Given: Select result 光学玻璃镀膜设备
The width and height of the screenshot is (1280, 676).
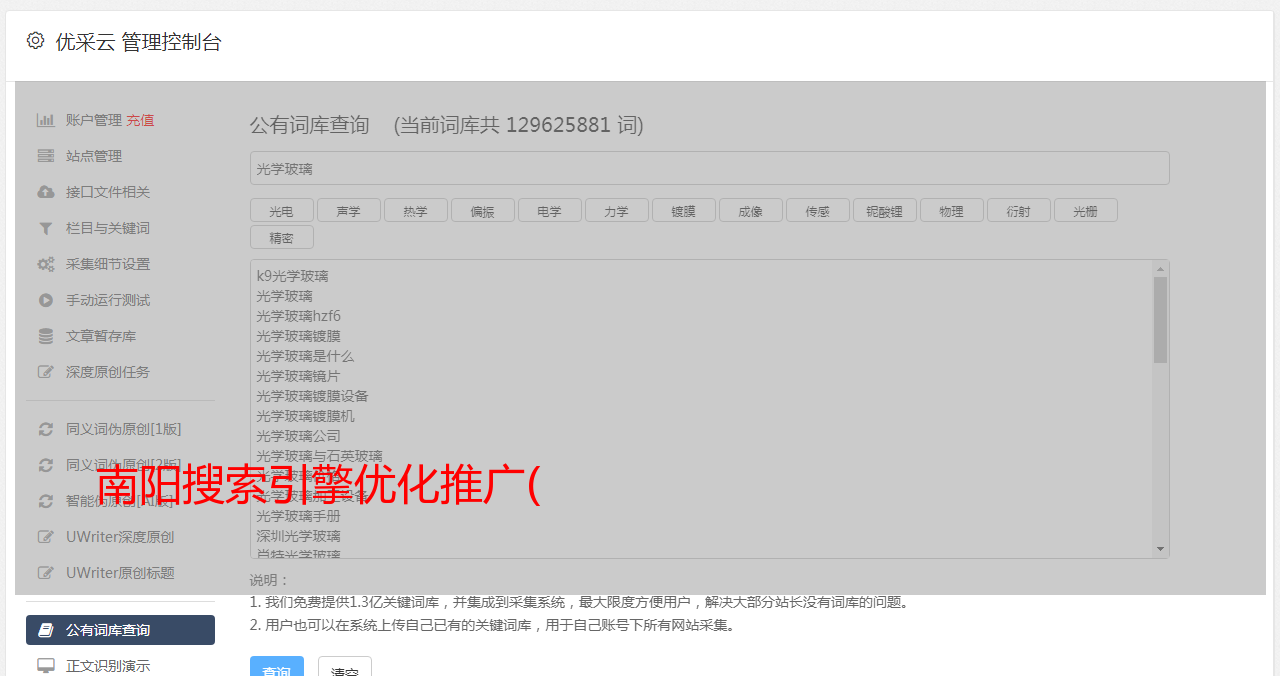Looking at the screenshot, I should tap(312, 396).
